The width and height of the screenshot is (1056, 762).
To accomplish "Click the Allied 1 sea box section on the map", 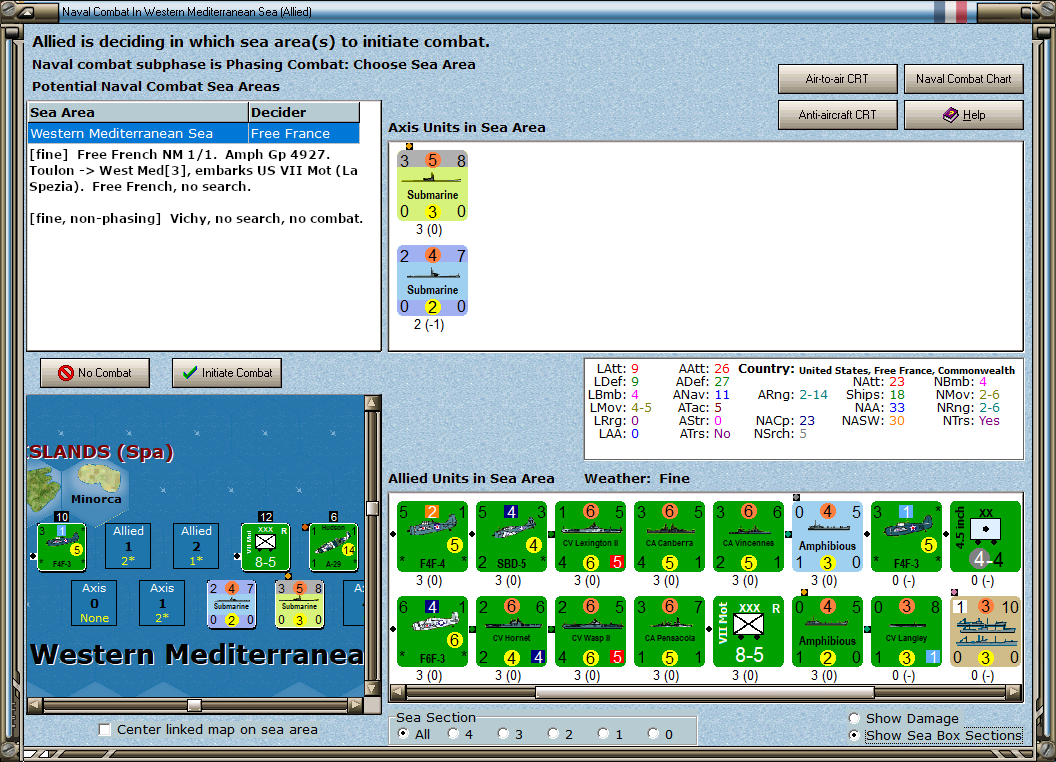I will 128,546.
